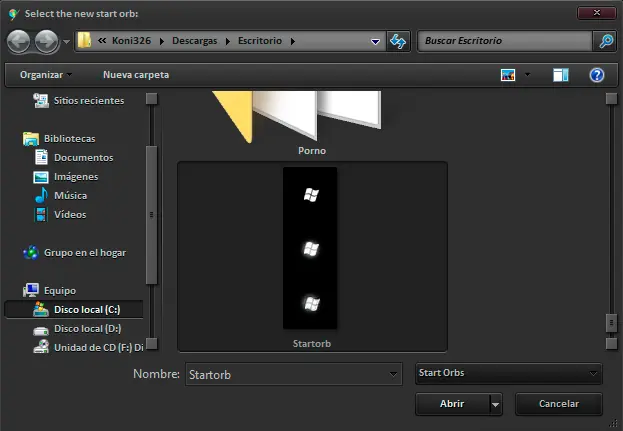Select Unidad de CD (F:) drive

pos(89,348)
